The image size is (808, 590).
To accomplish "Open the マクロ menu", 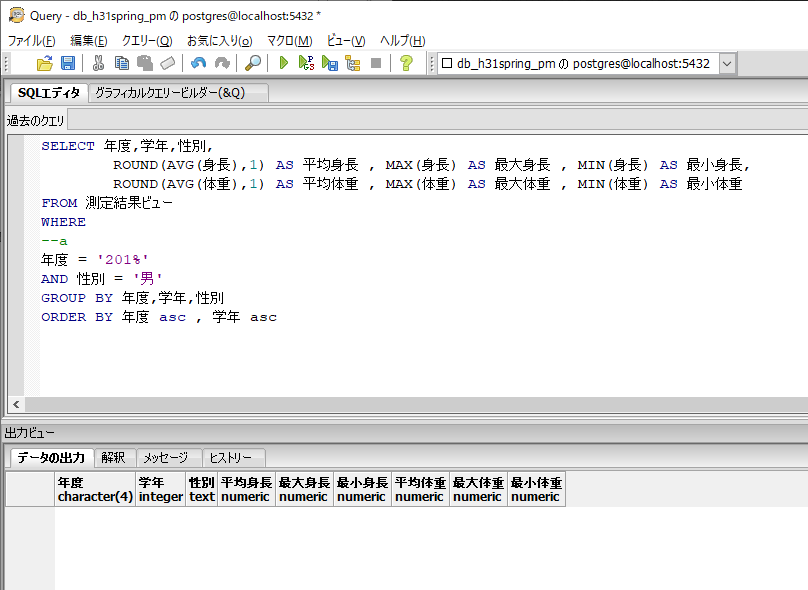I will click(x=289, y=40).
